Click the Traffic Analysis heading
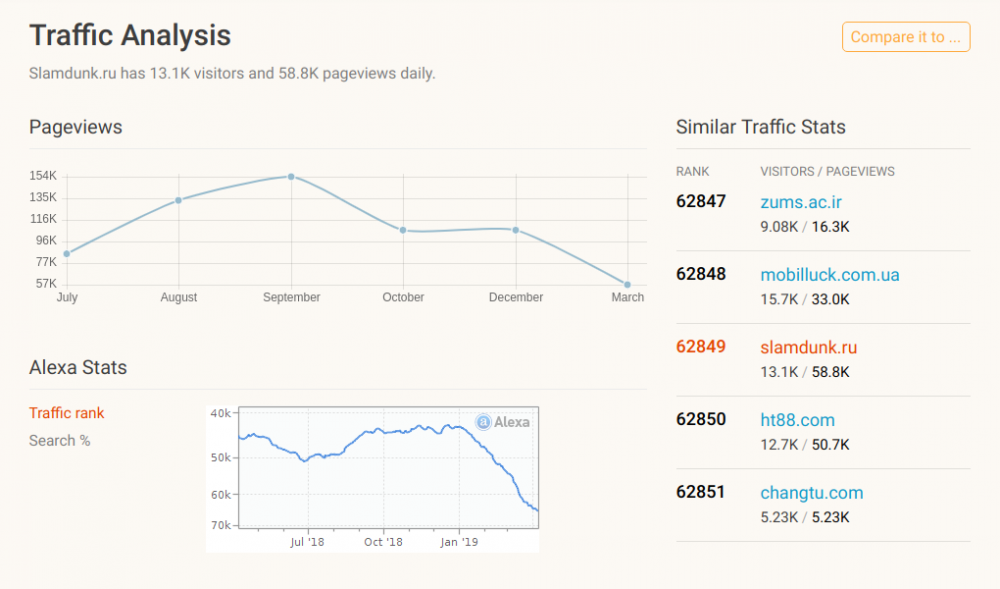 [130, 36]
